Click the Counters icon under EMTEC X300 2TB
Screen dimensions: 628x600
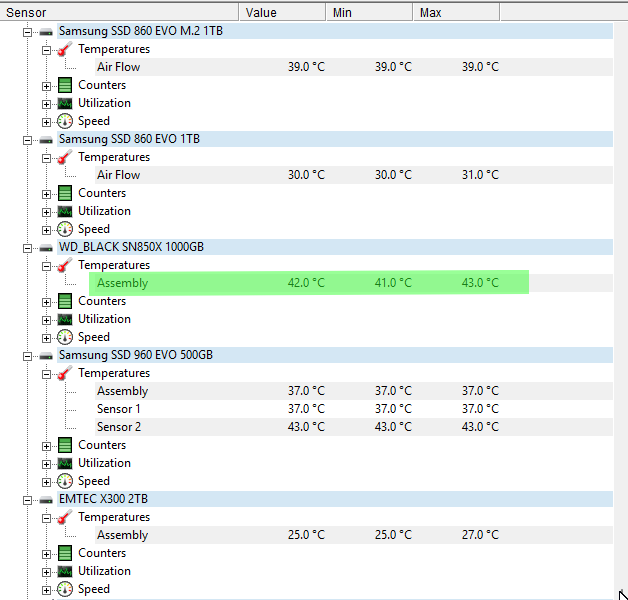pyautogui.click(x=65, y=554)
